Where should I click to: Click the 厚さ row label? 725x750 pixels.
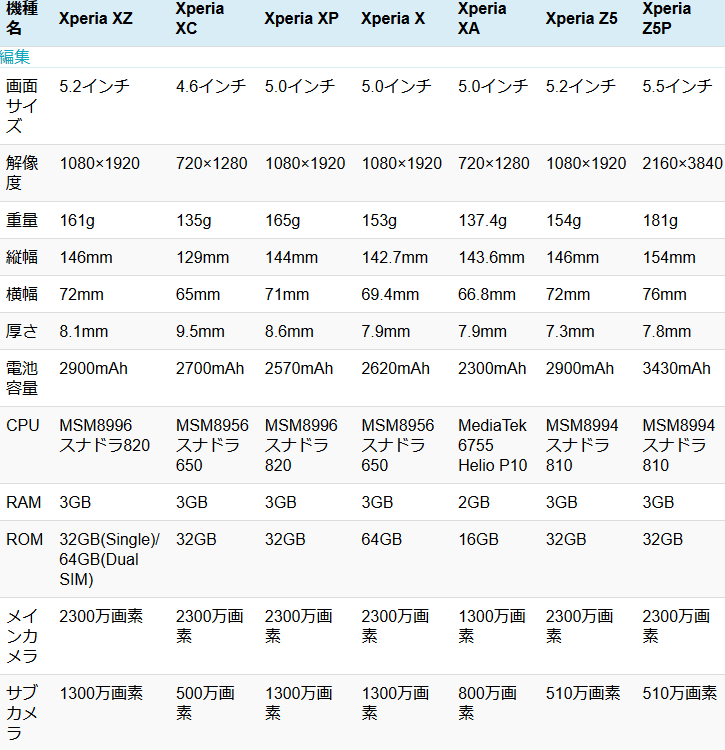click(x=22, y=331)
